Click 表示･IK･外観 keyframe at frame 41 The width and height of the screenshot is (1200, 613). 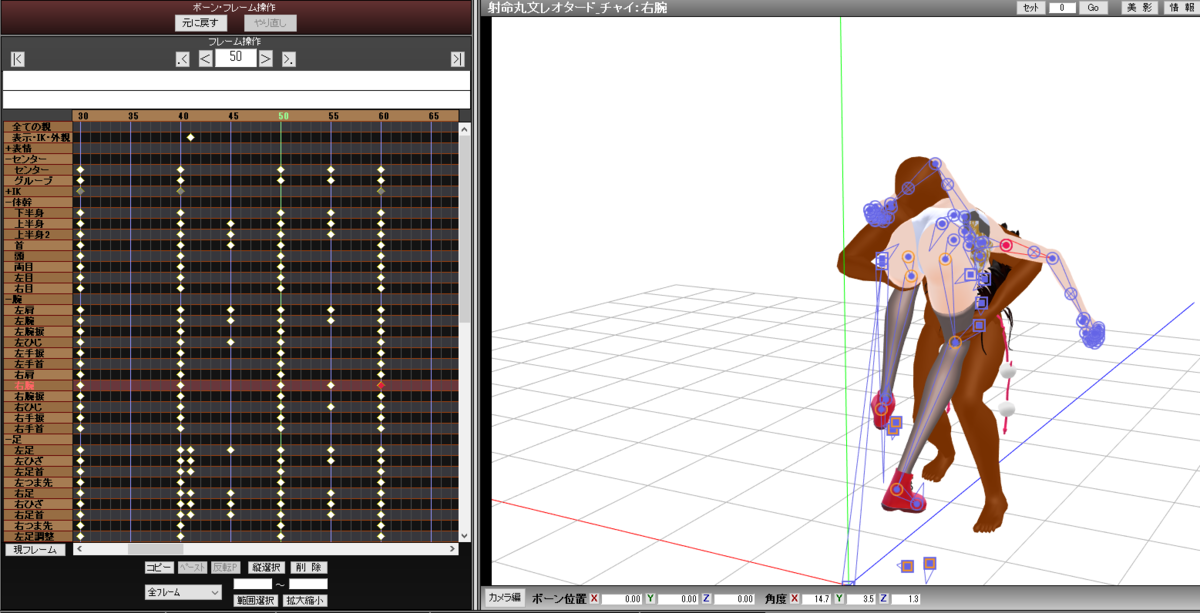pyautogui.click(x=190, y=137)
